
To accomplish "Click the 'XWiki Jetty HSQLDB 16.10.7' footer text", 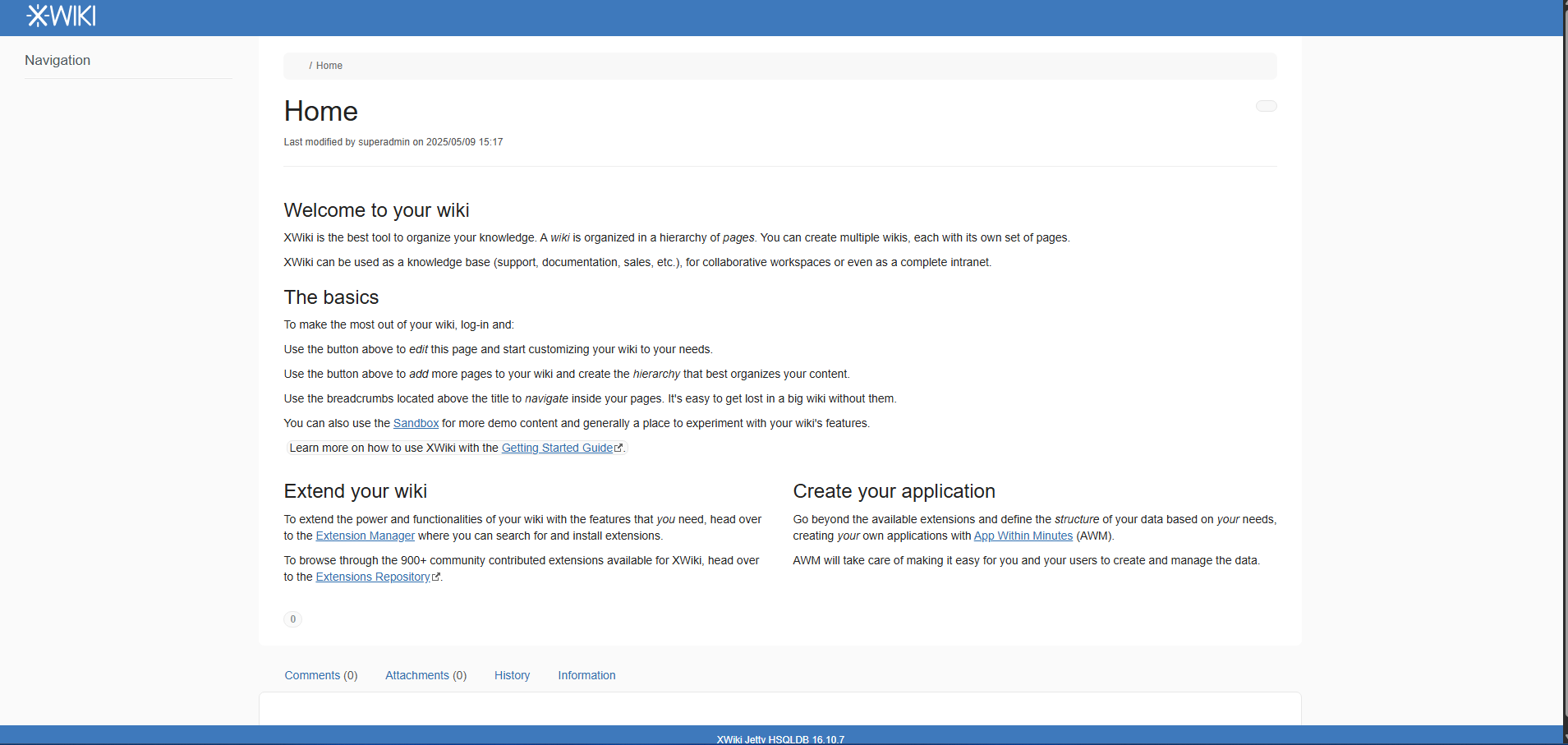I will coord(780,739).
